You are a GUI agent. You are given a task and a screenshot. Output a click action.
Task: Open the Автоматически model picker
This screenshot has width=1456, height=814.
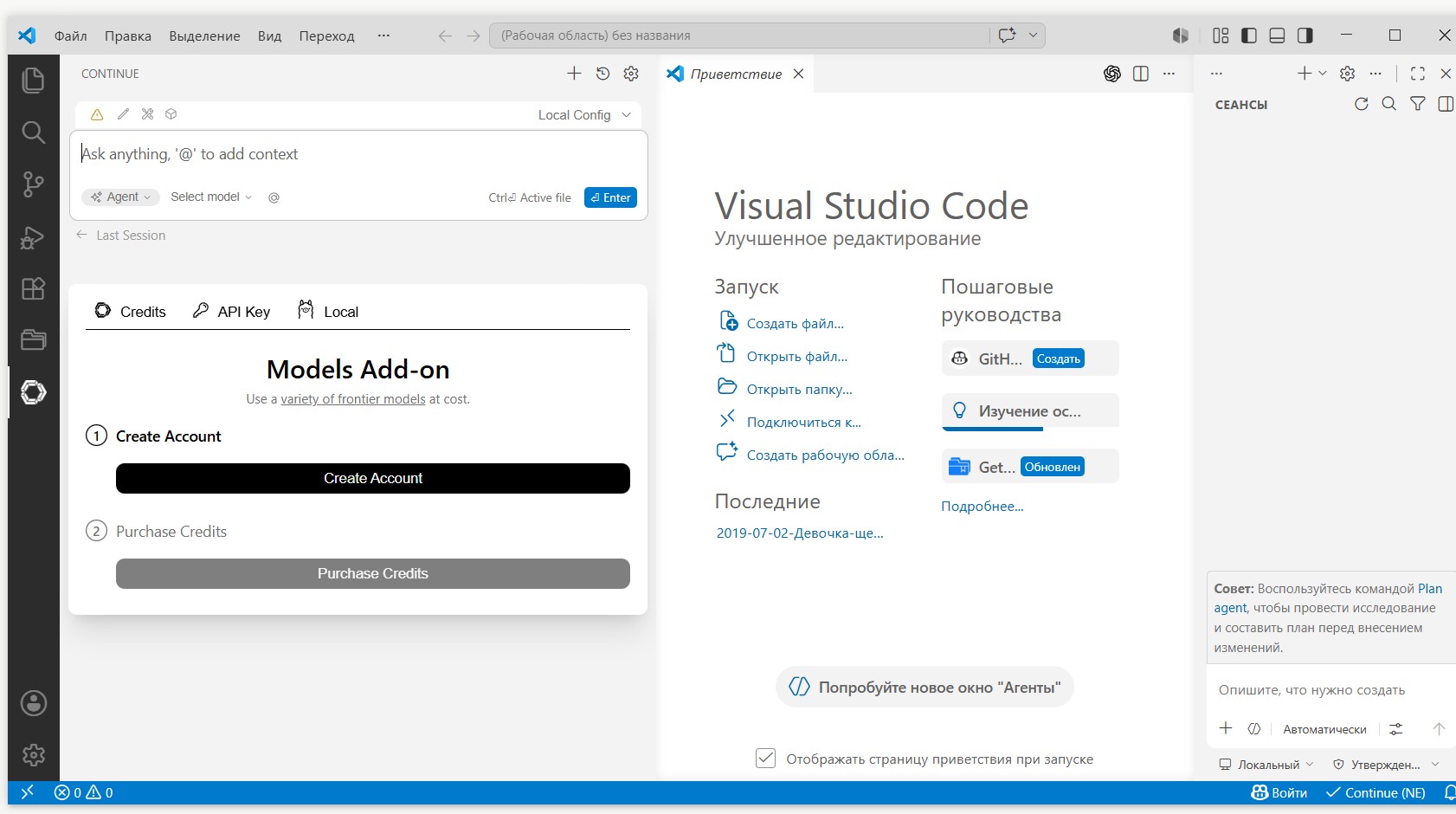1324,729
